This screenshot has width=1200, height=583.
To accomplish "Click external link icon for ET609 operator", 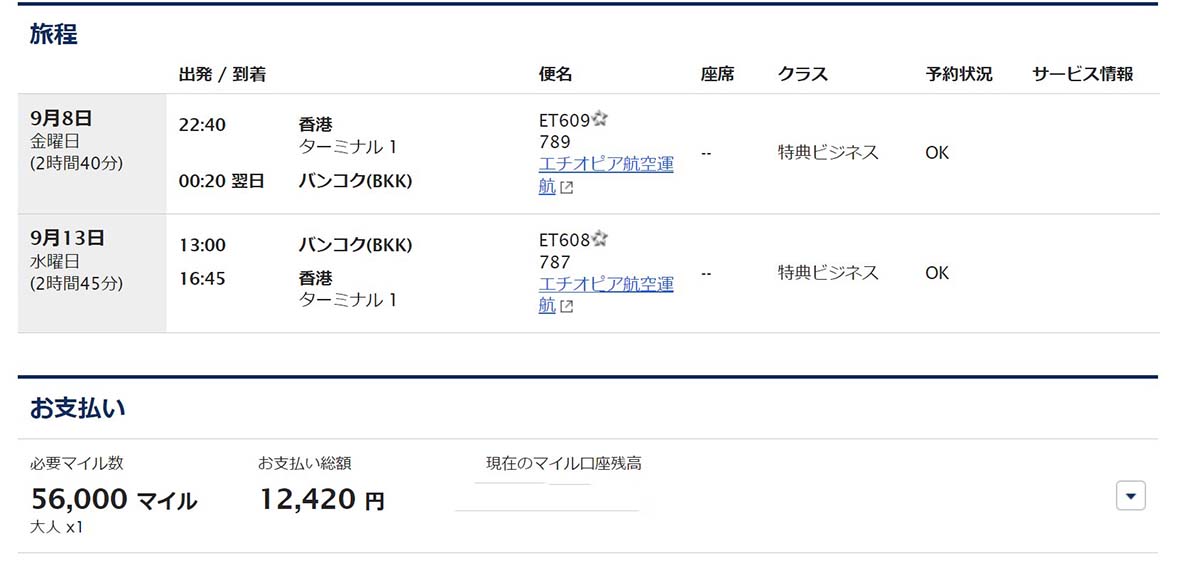I will [566, 188].
